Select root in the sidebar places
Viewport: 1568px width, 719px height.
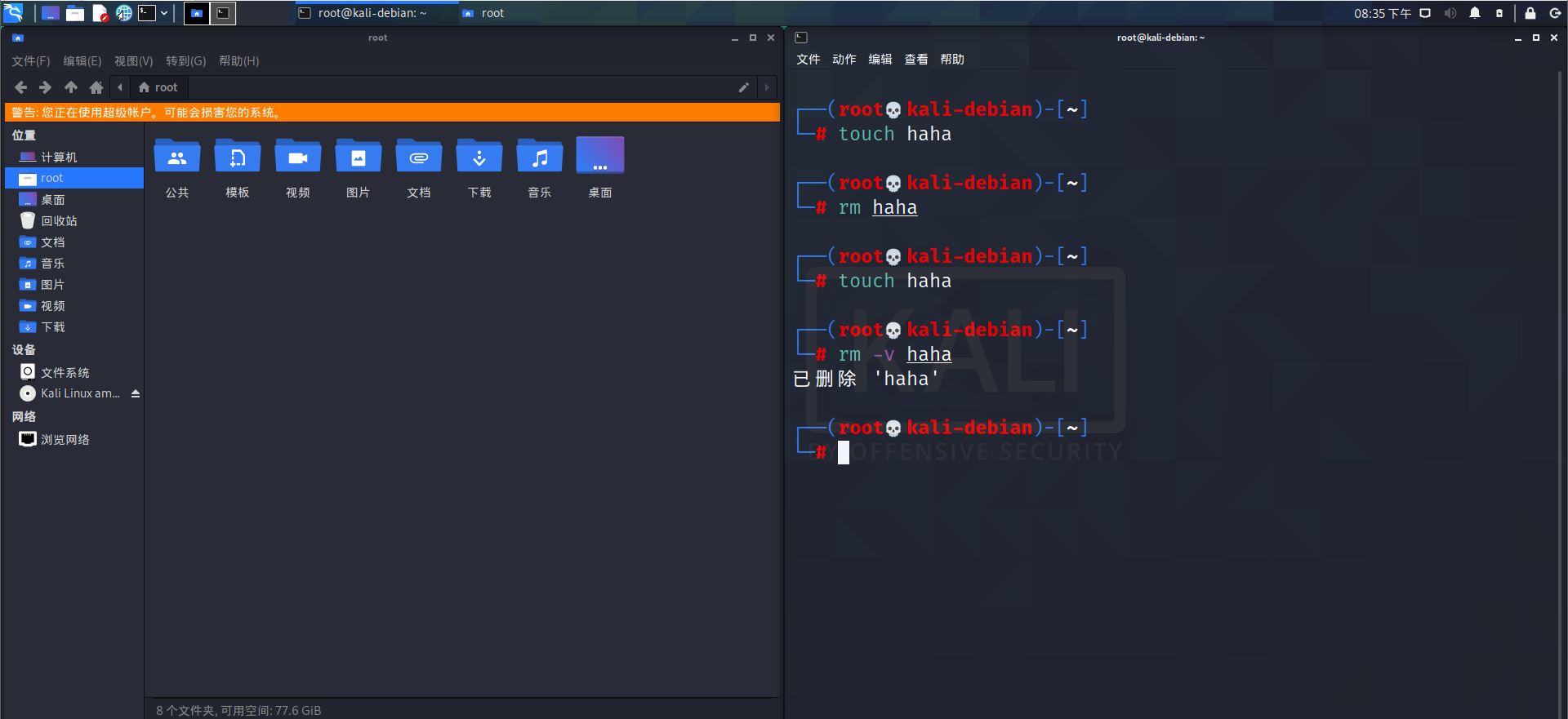pos(74,178)
